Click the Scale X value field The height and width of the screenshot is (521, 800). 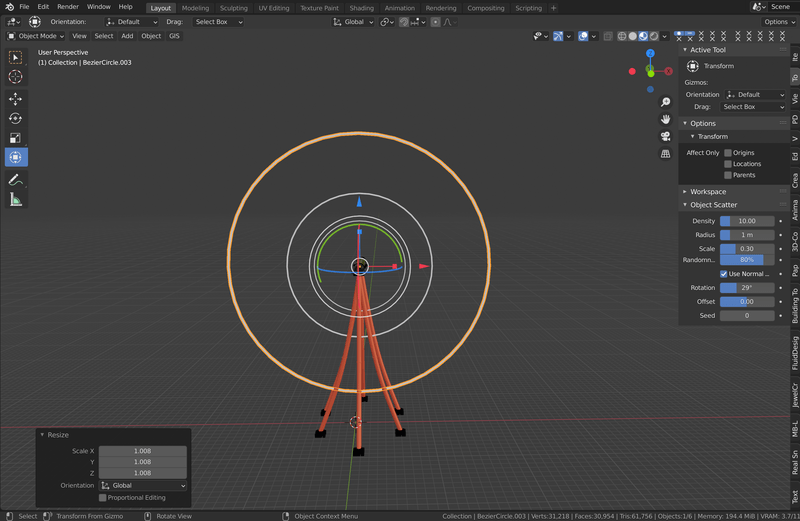coord(142,451)
